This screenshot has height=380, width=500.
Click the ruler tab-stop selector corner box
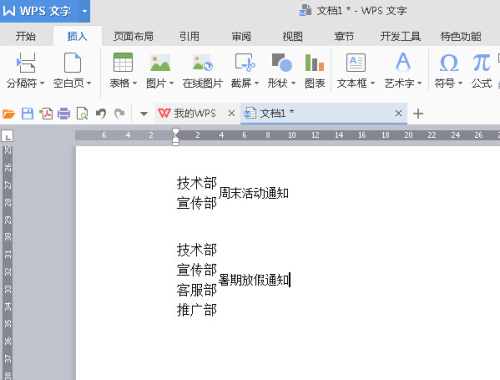[7, 136]
